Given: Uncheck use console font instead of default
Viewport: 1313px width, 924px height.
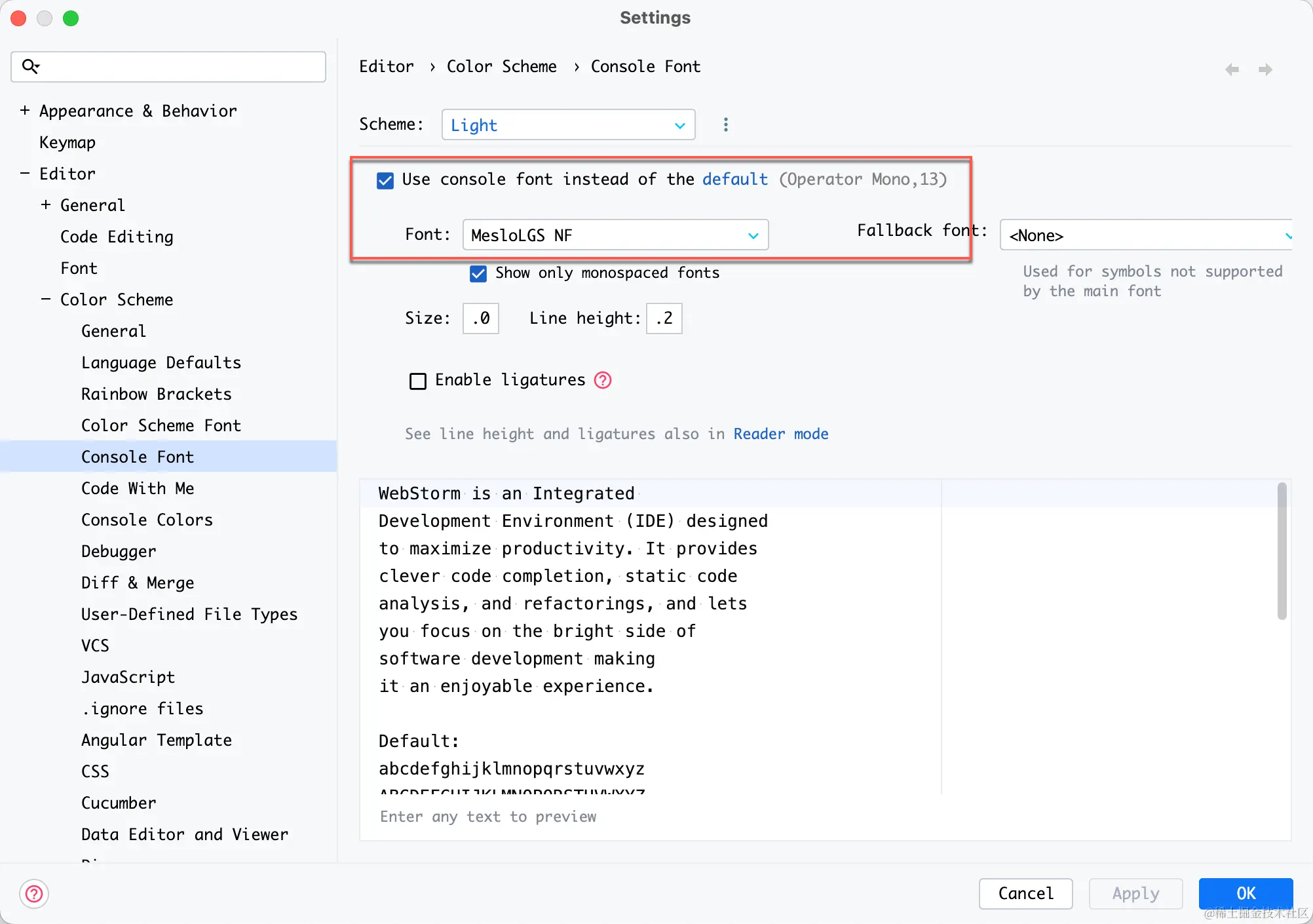Looking at the screenshot, I should coord(385,180).
